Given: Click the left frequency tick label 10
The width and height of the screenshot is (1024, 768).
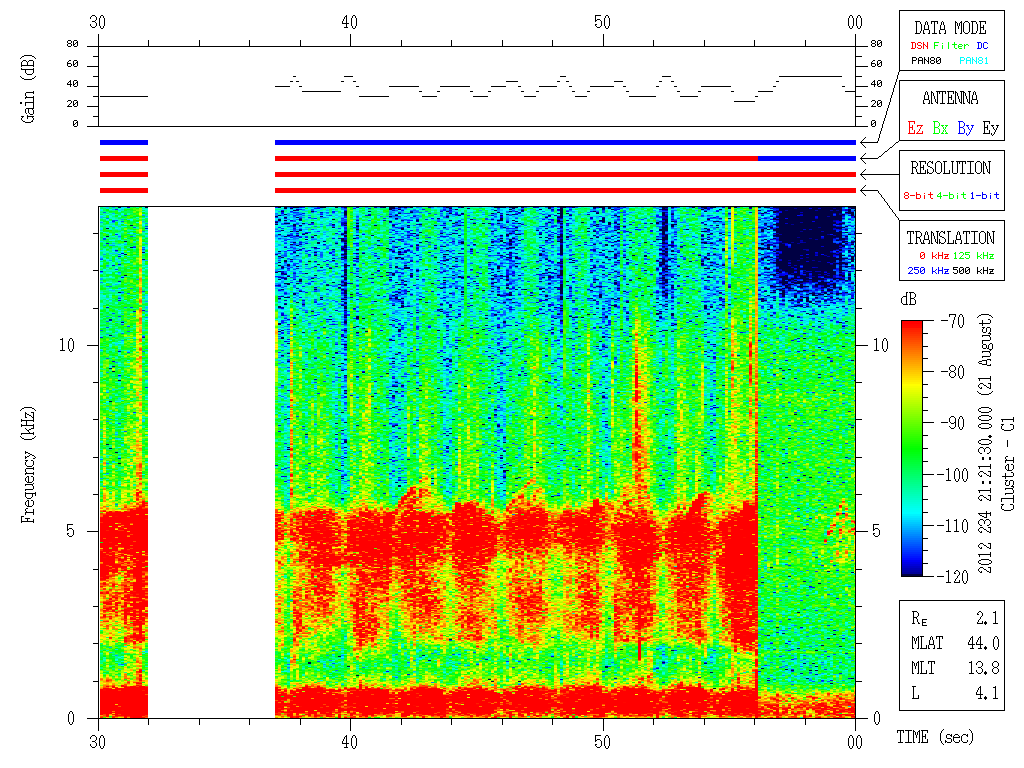Looking at the screenshot, I should [67, 345].
